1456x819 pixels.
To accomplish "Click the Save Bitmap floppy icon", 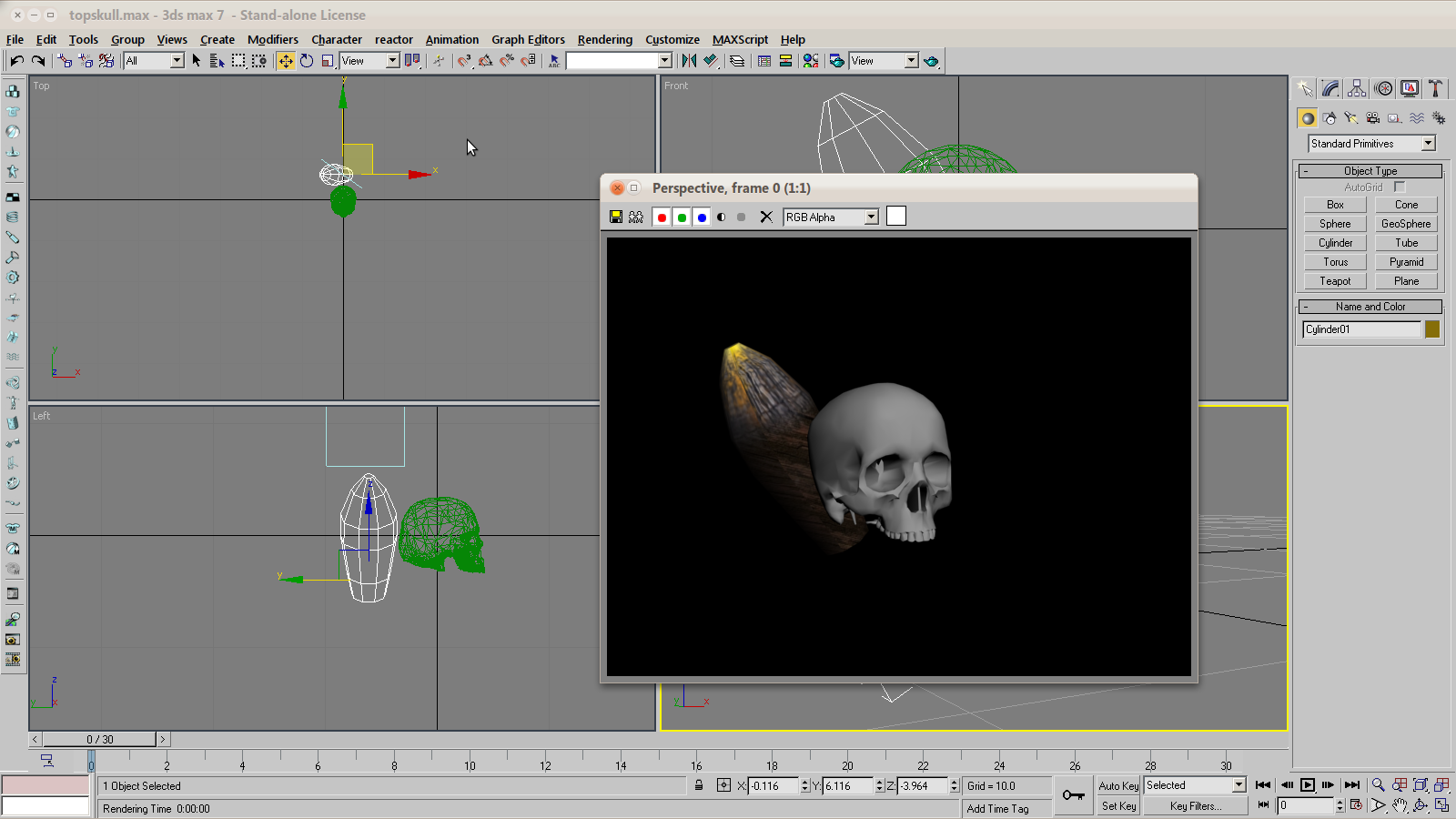I will click(x=616, y=217).
